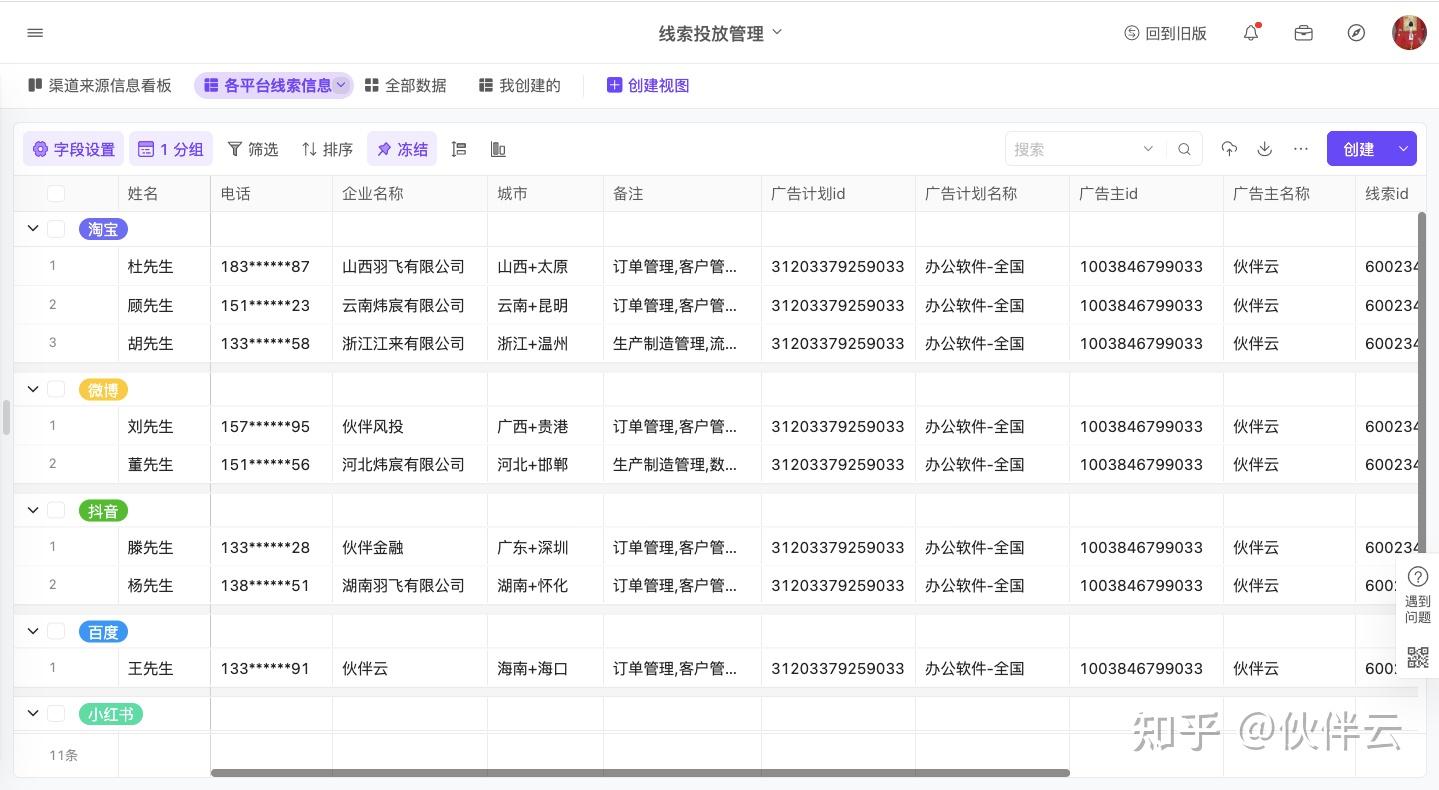This screenshot has height=790, width=1439.
Task: Open the hamburger navigation menu
Action: (x=35, y=33)
